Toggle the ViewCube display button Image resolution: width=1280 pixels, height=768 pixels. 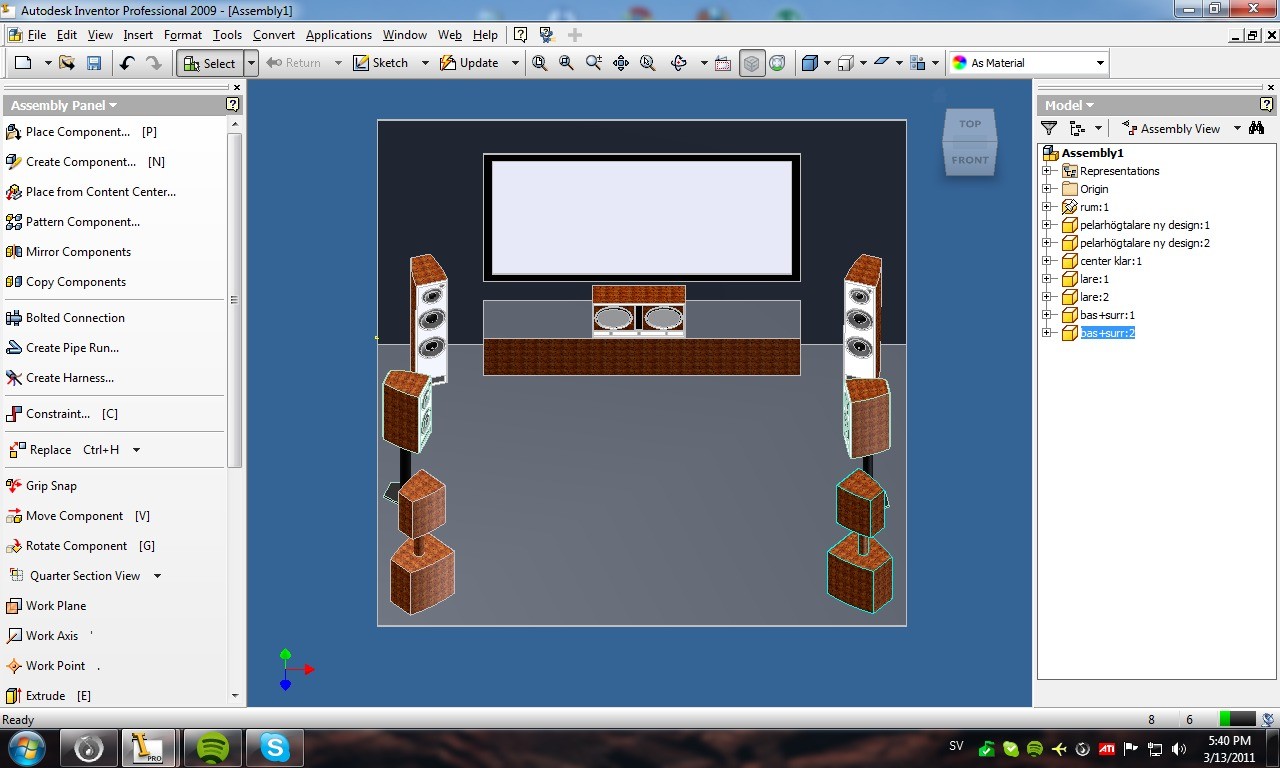tap(751, 63)
